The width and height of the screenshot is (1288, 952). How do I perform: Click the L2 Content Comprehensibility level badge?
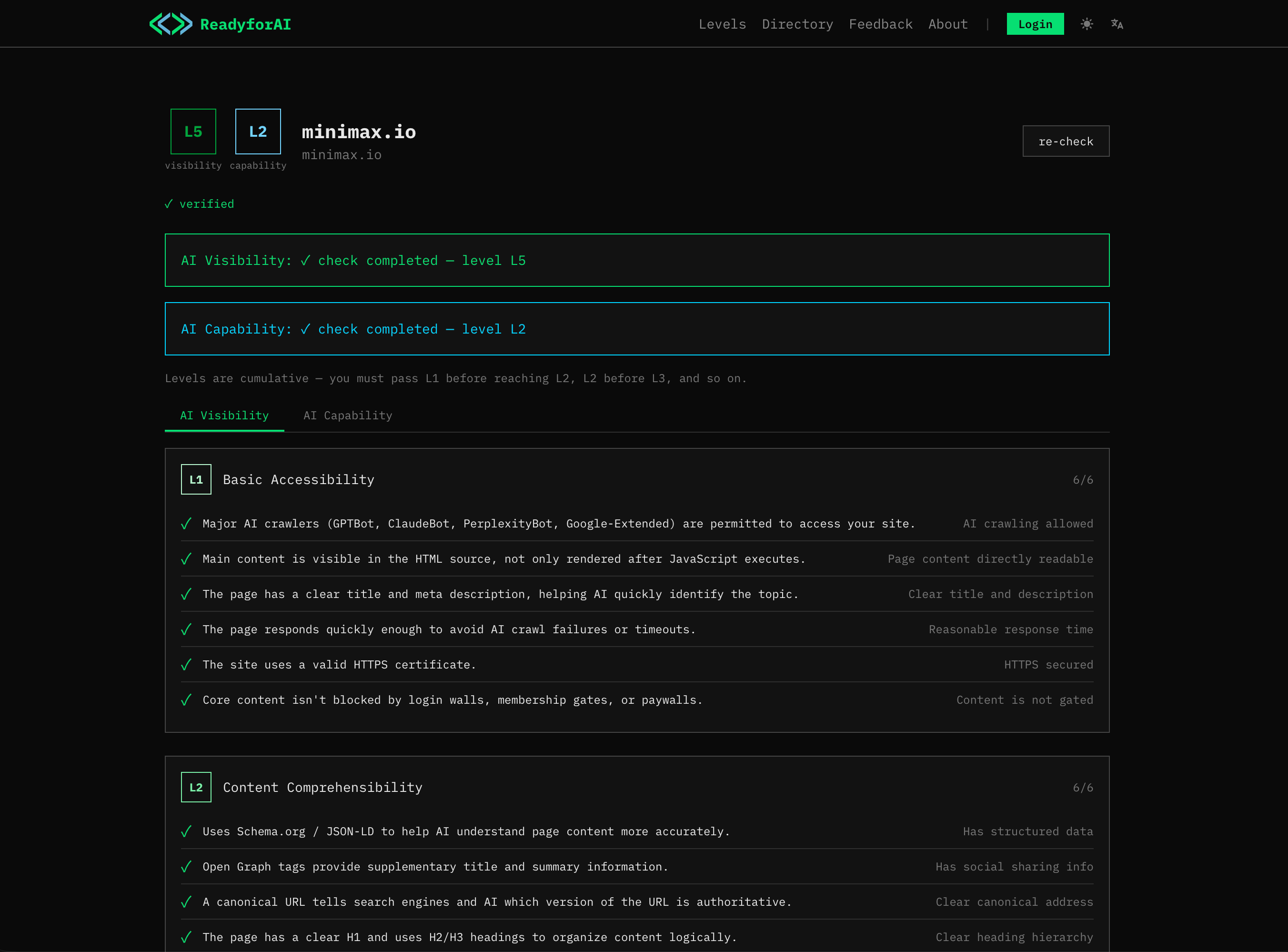tap(196, 787)
